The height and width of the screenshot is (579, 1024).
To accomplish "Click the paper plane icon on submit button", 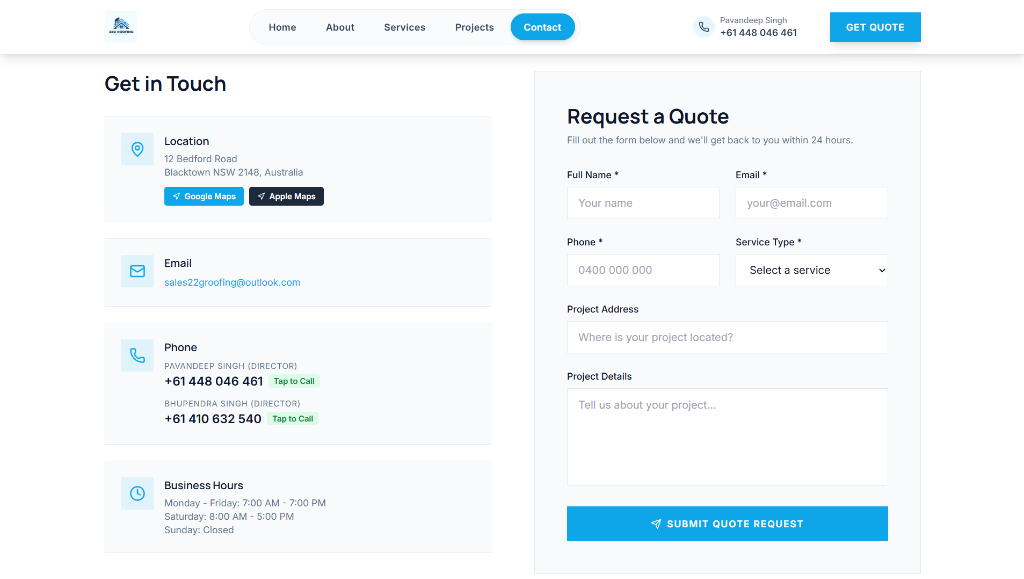I will point(656,523).
